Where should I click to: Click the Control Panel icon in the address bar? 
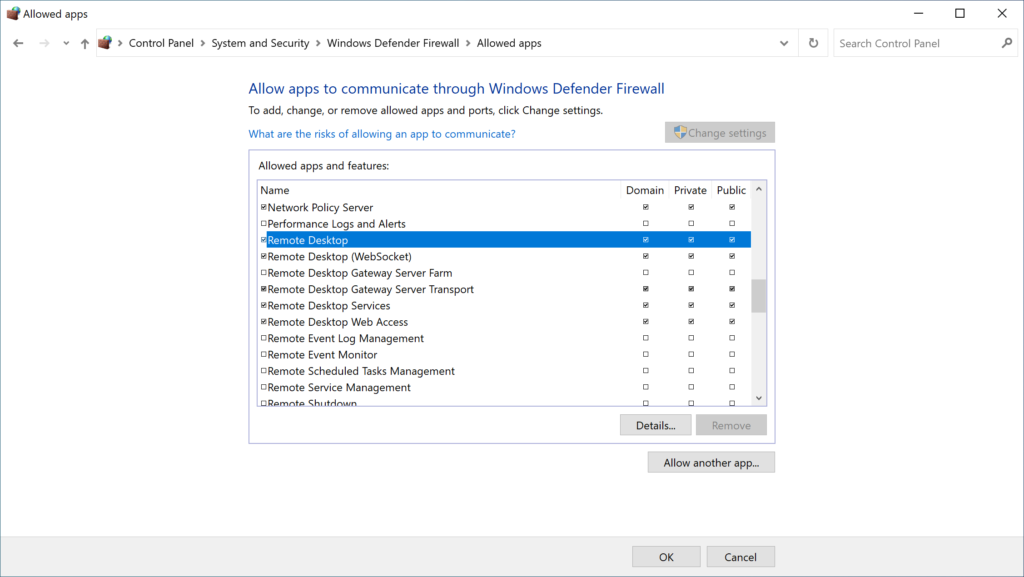tap(106, 42)
